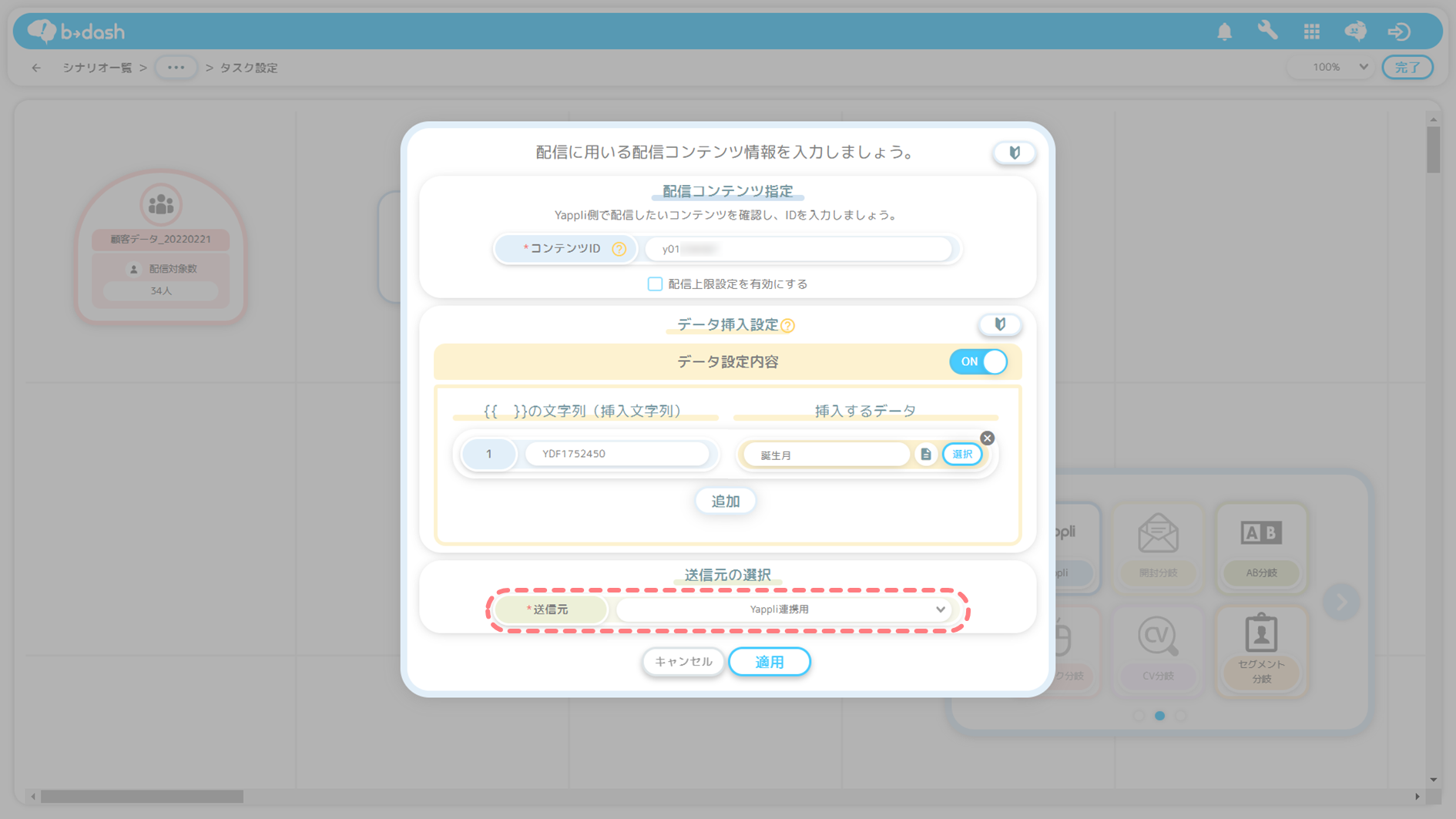Click the コンテンツID help question icon
The image size is (1456, 819).
coord(619,249)
